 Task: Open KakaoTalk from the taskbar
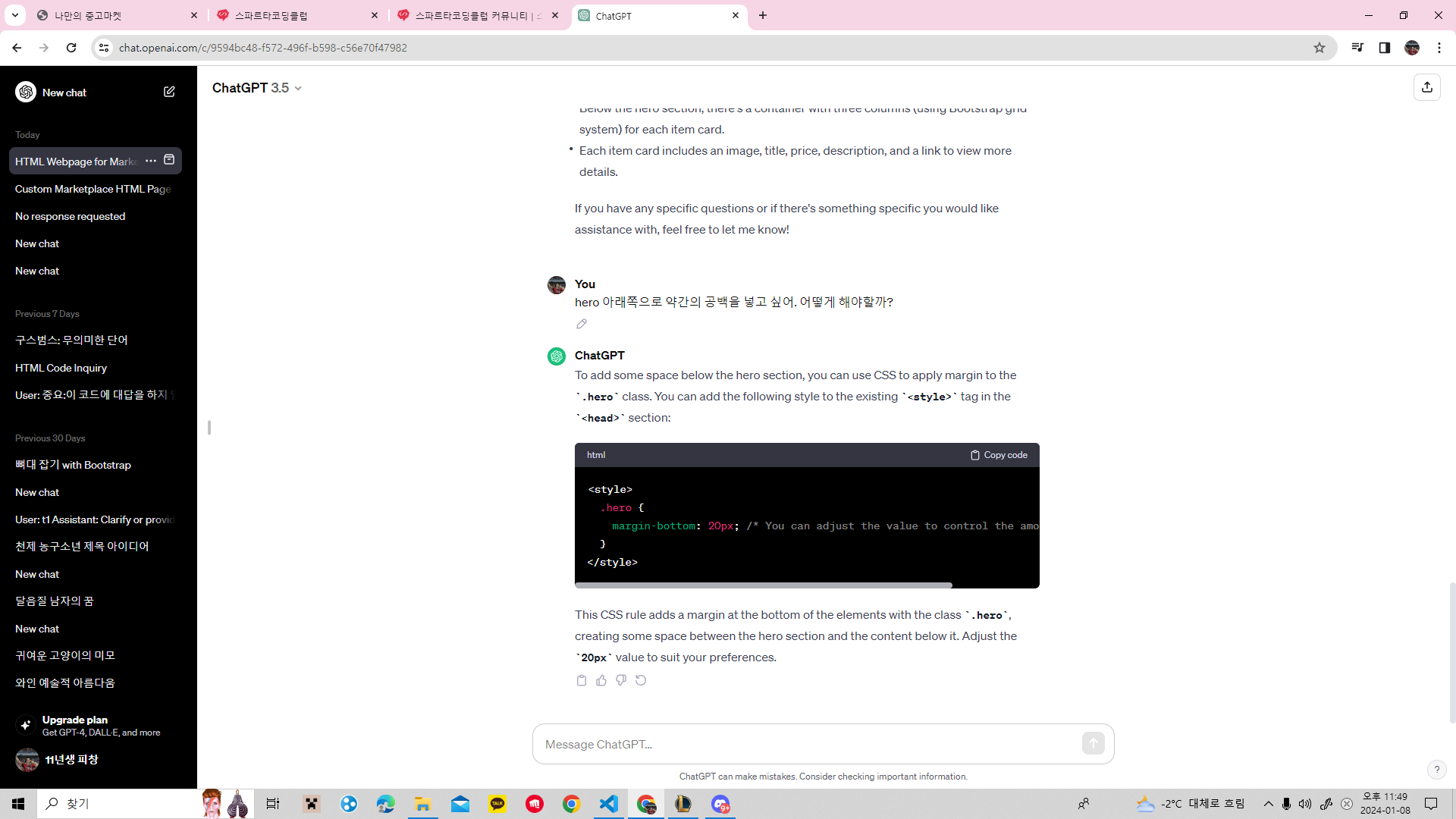coord(497,804)
